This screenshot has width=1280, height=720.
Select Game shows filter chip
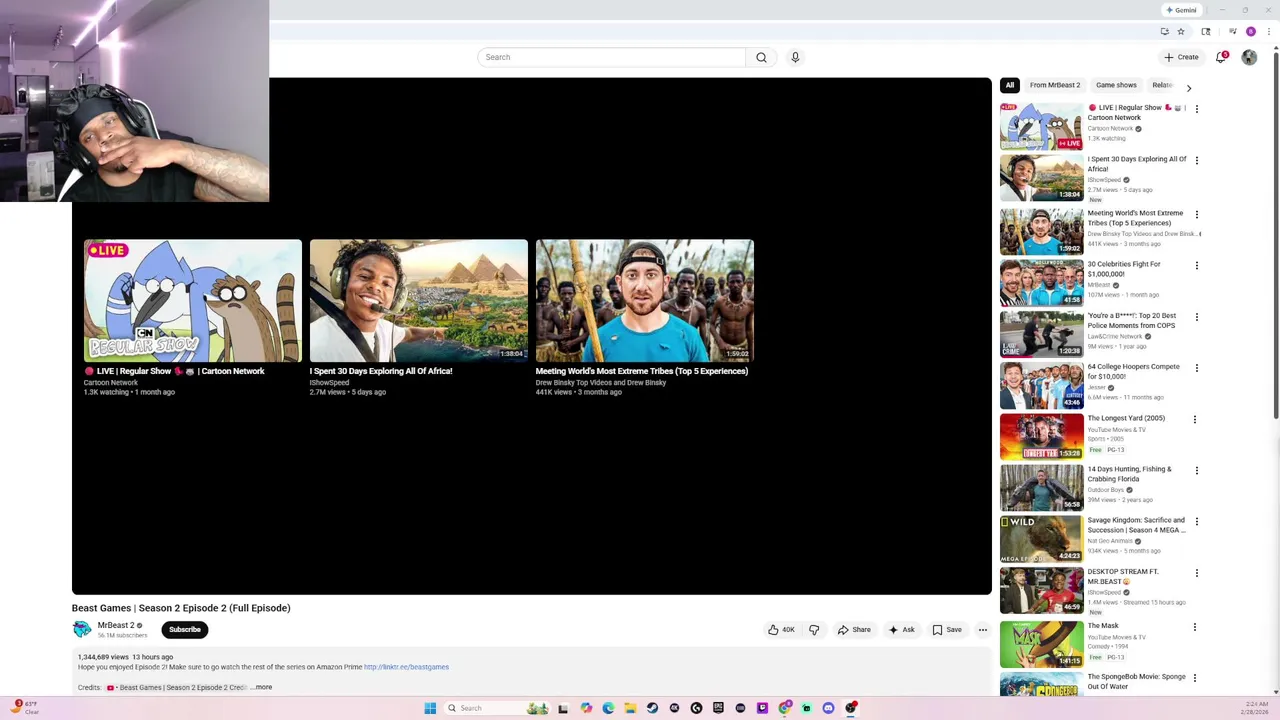tap(1116, 85)
